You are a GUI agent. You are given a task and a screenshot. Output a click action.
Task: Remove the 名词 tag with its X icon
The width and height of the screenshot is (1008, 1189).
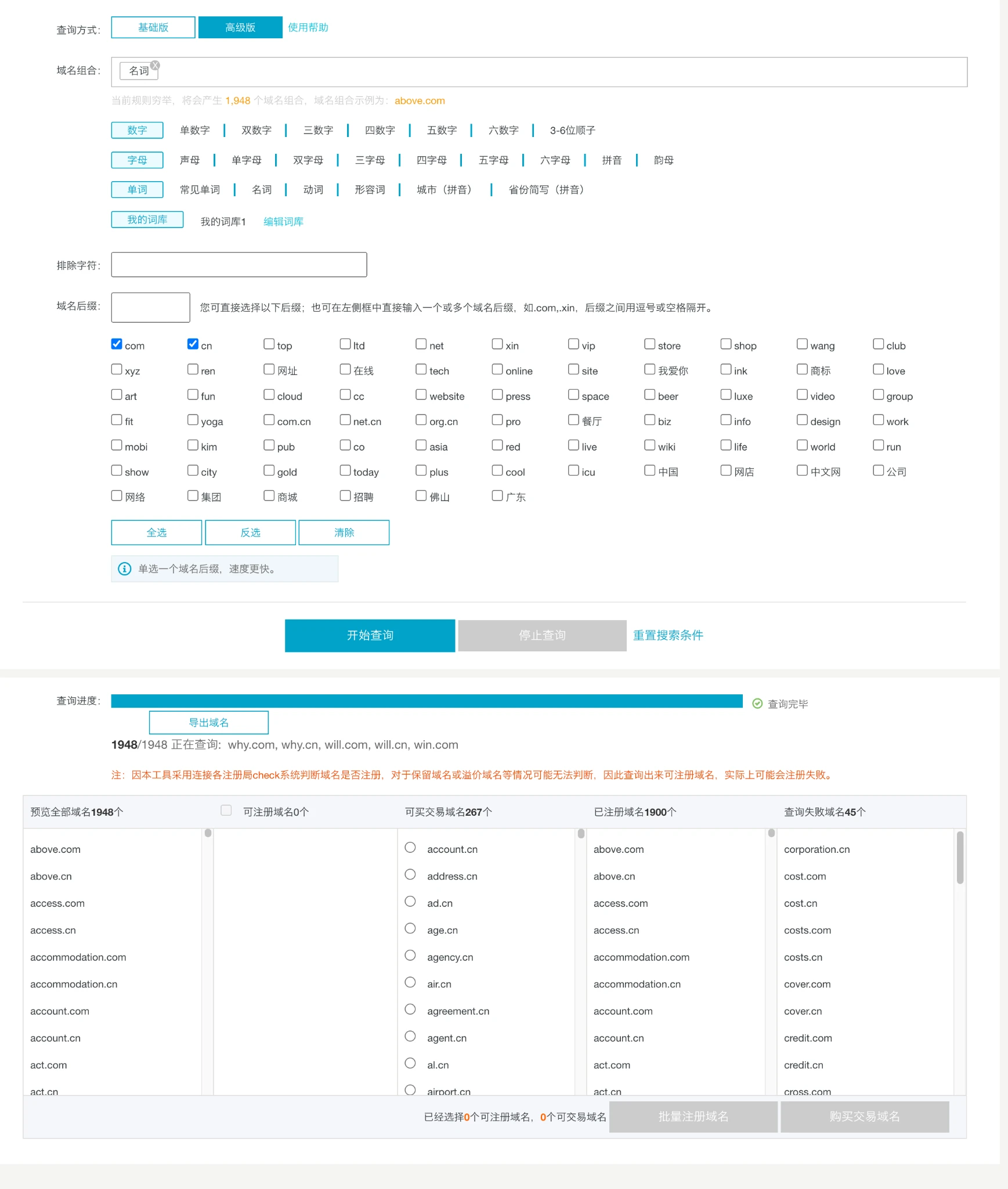[155, 66]
